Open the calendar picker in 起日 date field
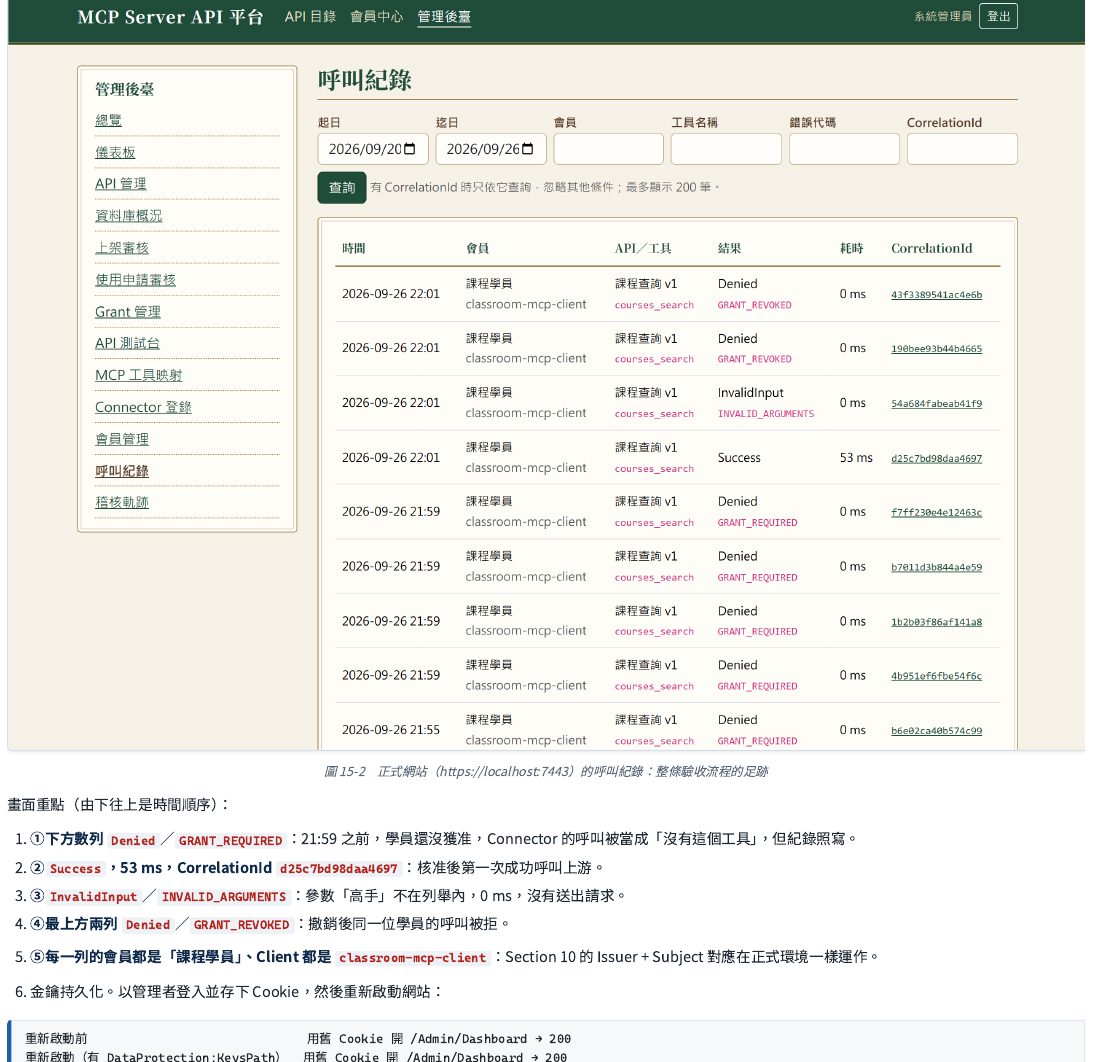This screenshot has height=1062, width=1093. coord(410,149)
